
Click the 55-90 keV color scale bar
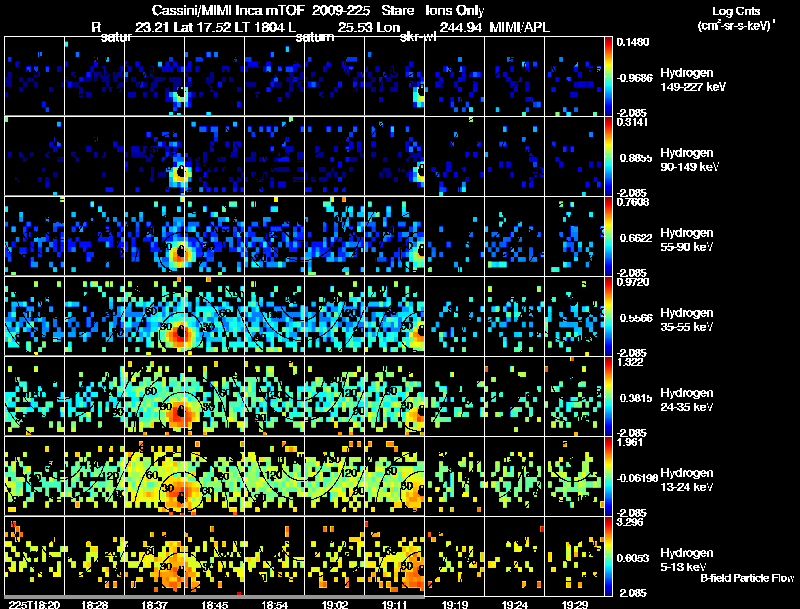tap(608, 236)
